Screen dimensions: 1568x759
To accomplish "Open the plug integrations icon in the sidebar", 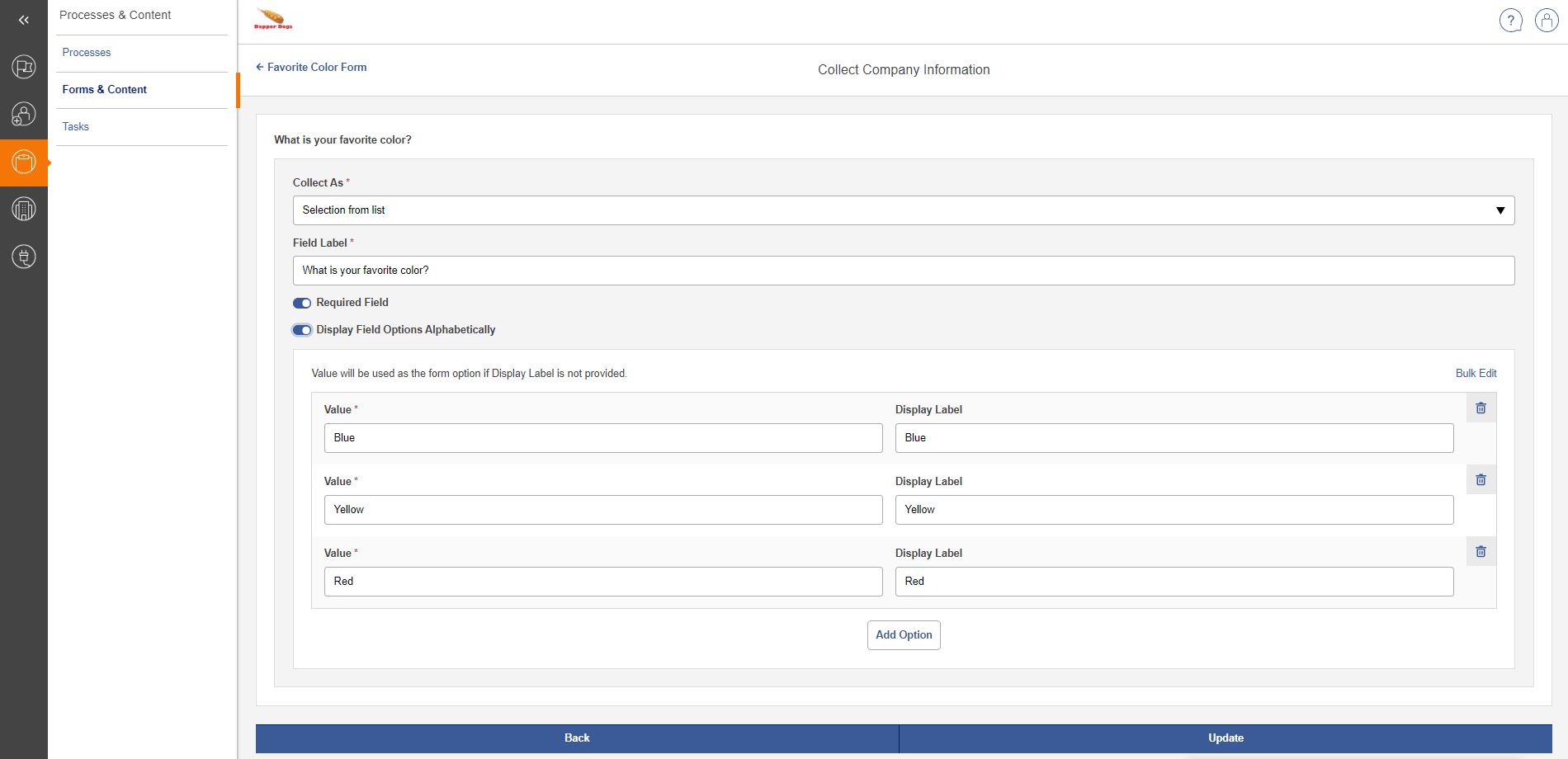I will pyautogui.click(x=24, y=257).
